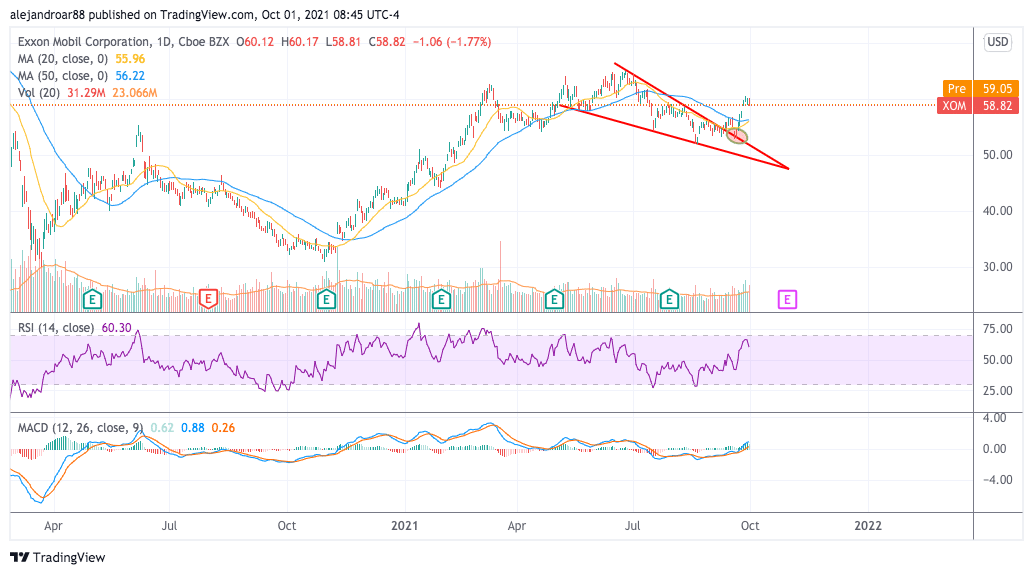This screenshot has height=575, width=1033.
Task: Click the green ellipse breakout highlight on chart
Action: (737, 136)
